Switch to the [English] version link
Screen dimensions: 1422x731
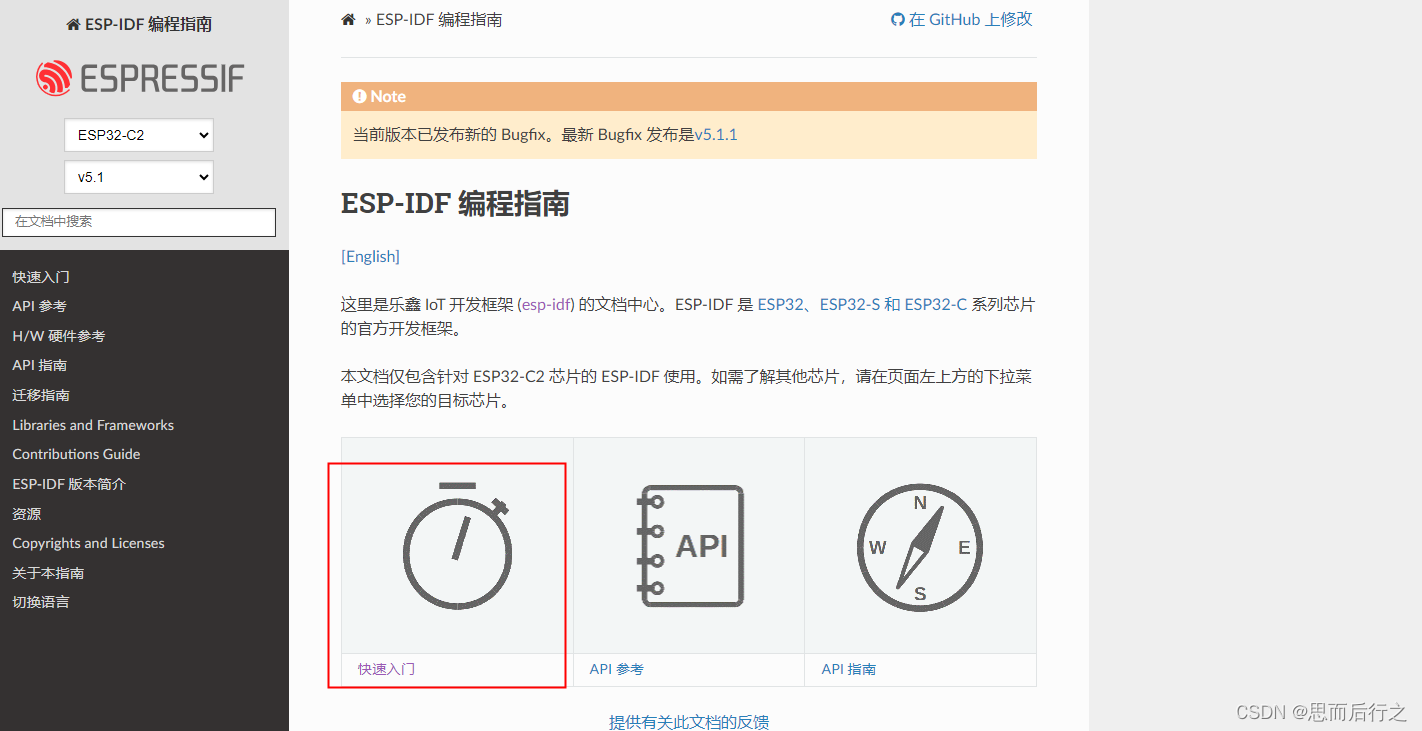370,256
